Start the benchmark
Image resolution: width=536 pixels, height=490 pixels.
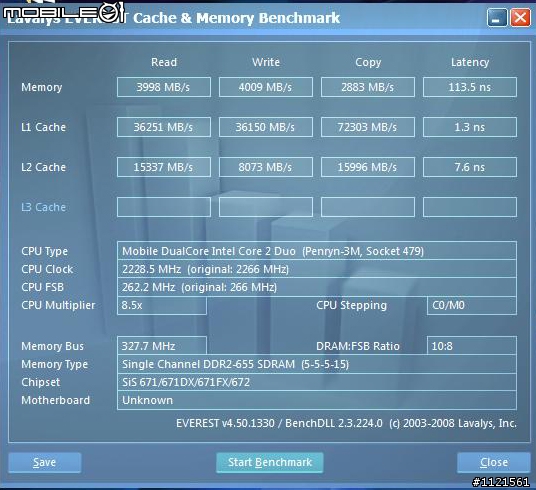pos(270,462)
